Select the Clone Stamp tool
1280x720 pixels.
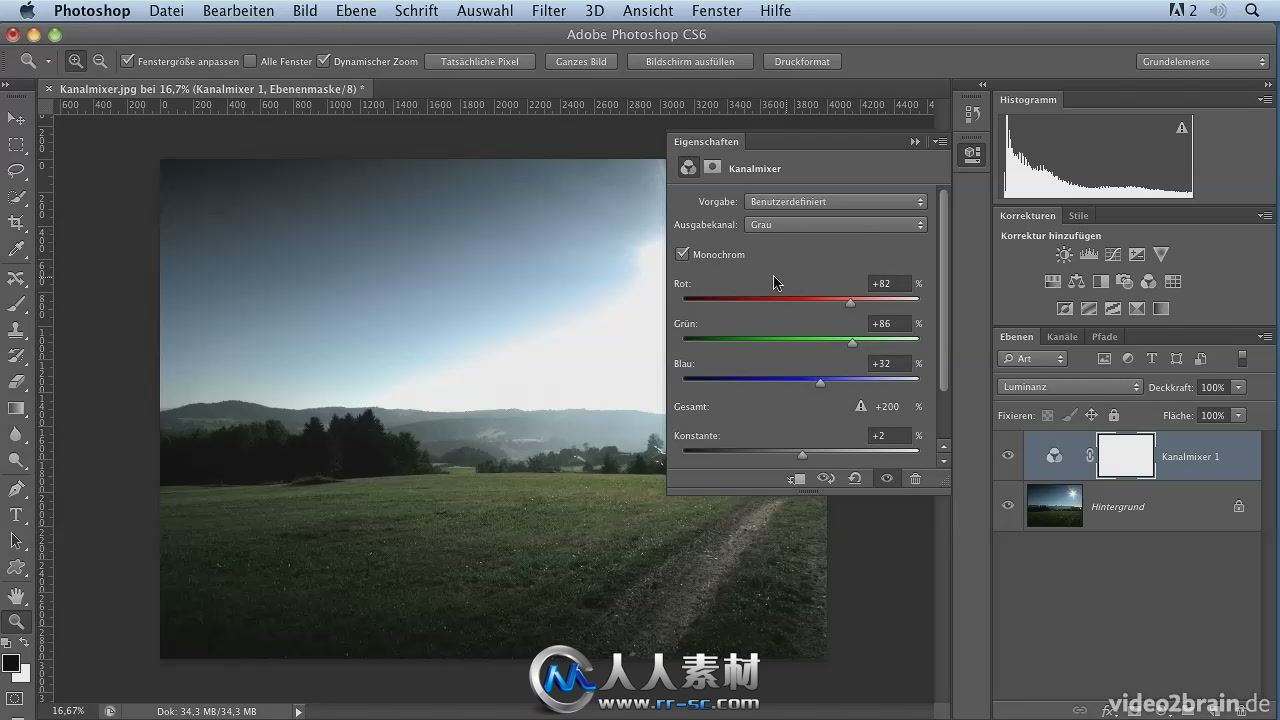[16, 330]
